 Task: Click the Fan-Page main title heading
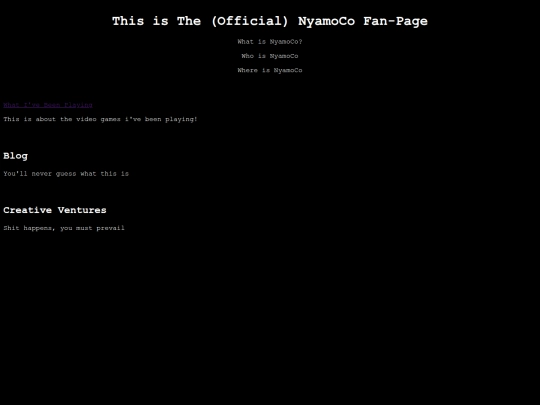(270, 21)
